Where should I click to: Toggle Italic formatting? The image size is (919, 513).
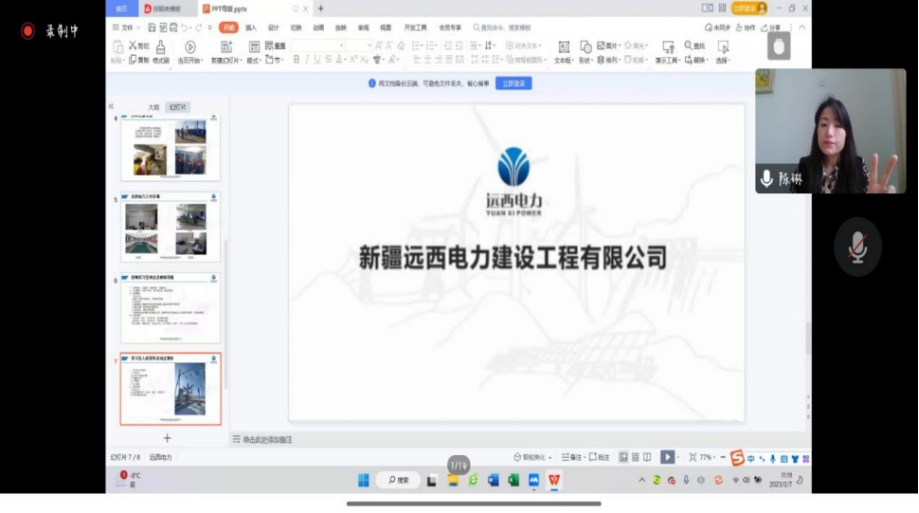(307, 59)
